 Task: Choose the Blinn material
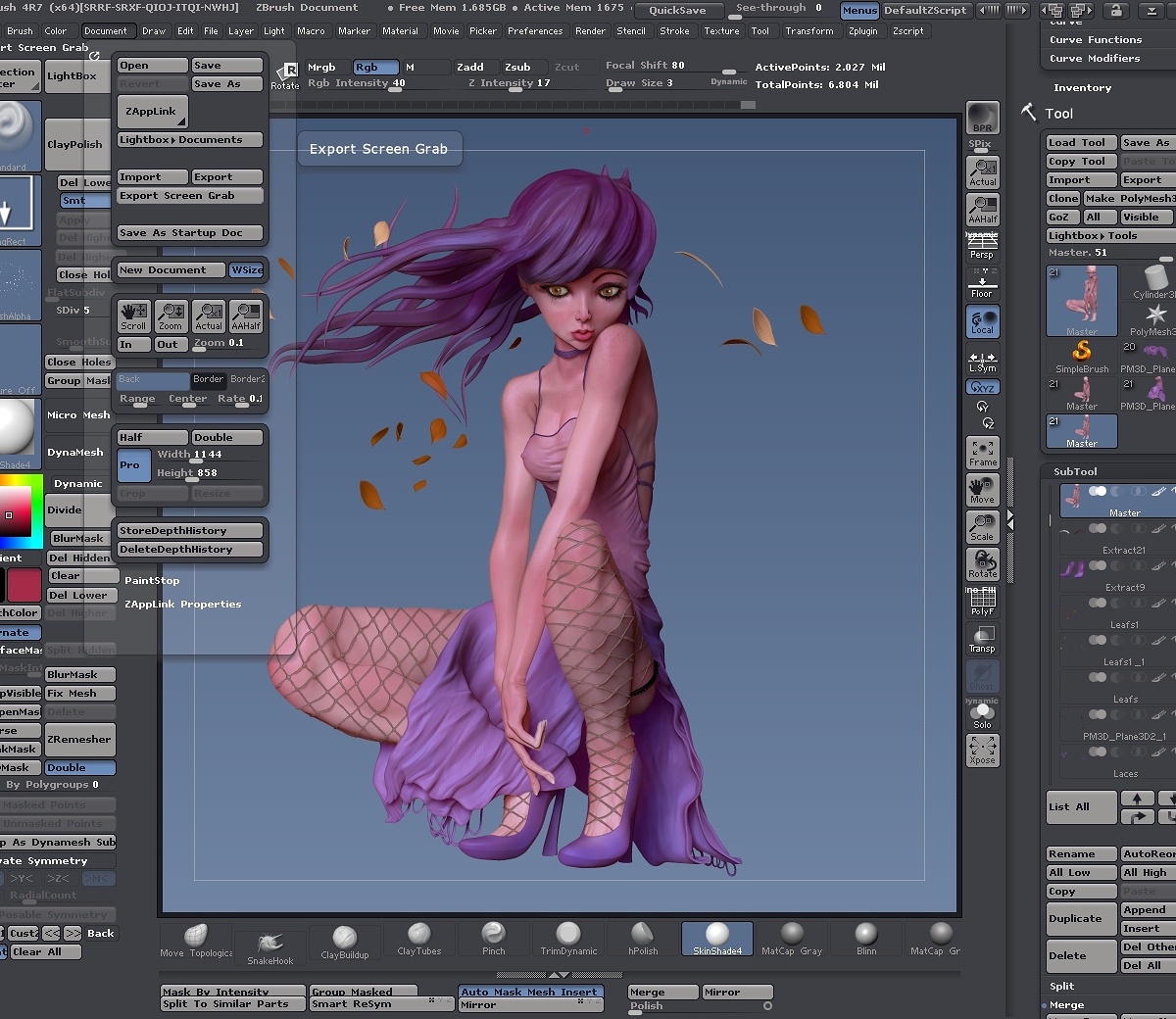click(866, 939)
